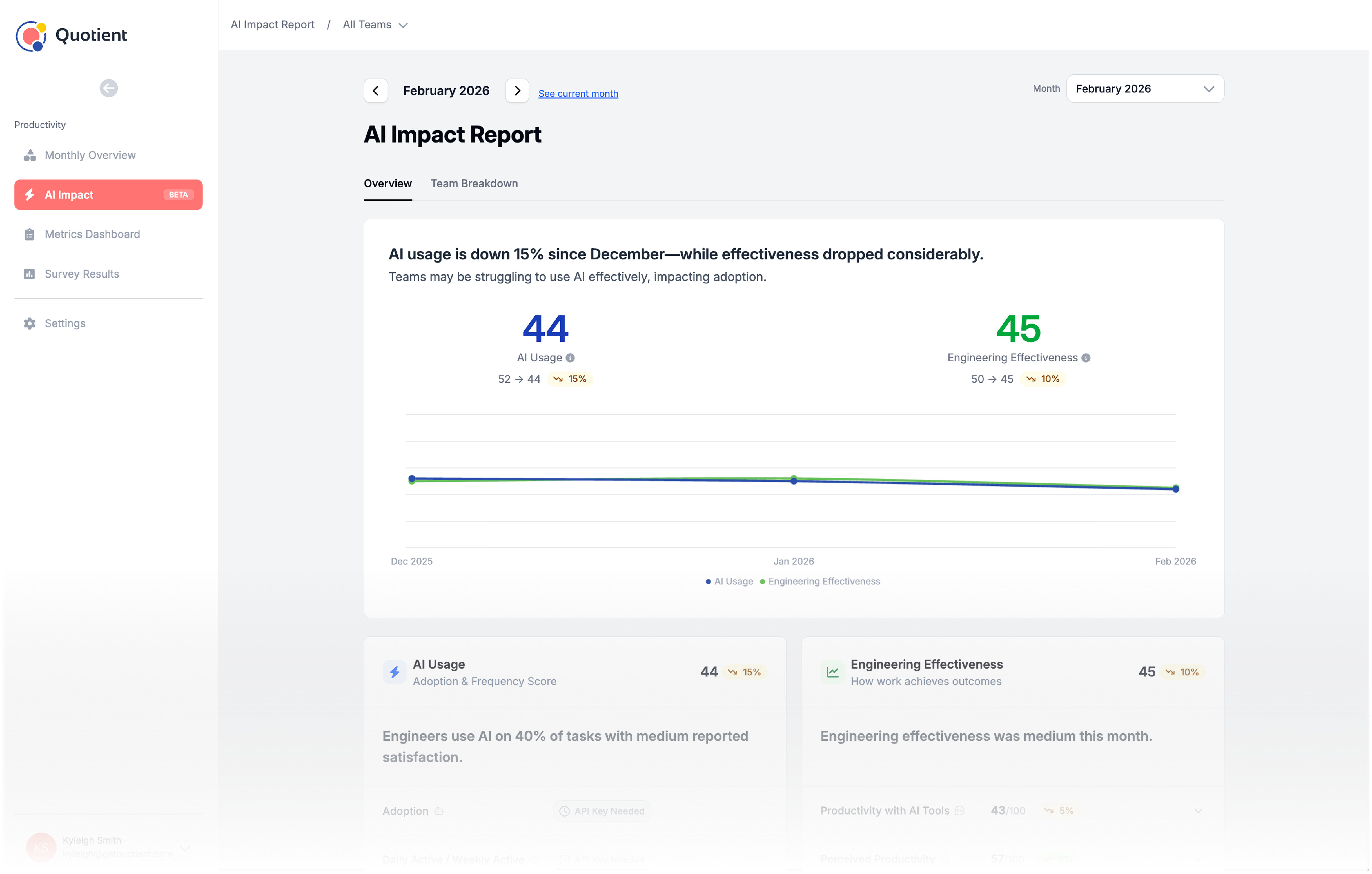Open AI Impact via its lightning bolt icon
This screenshot has height=874, width=1372.
[x=30, y=194]
